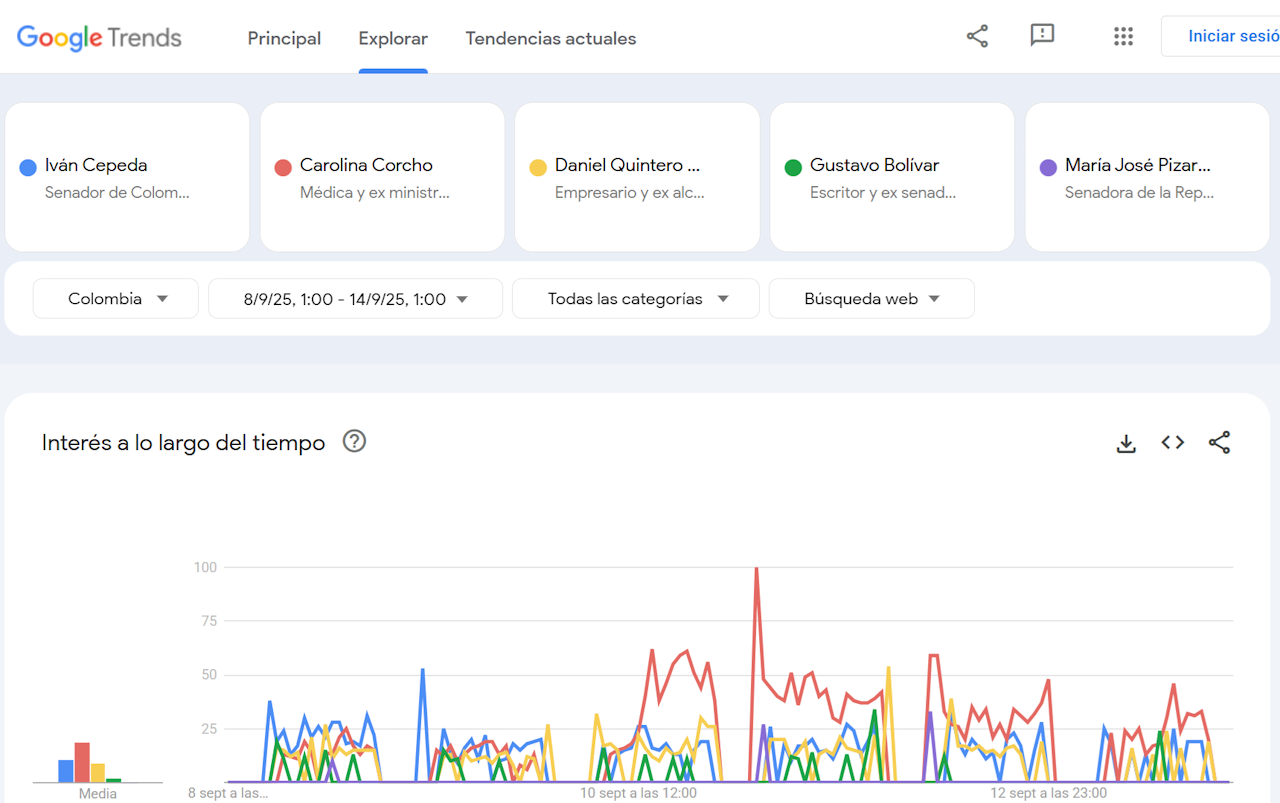Share the Interés a lo largo chart
1280x803 pixels.
point(1219,443)
